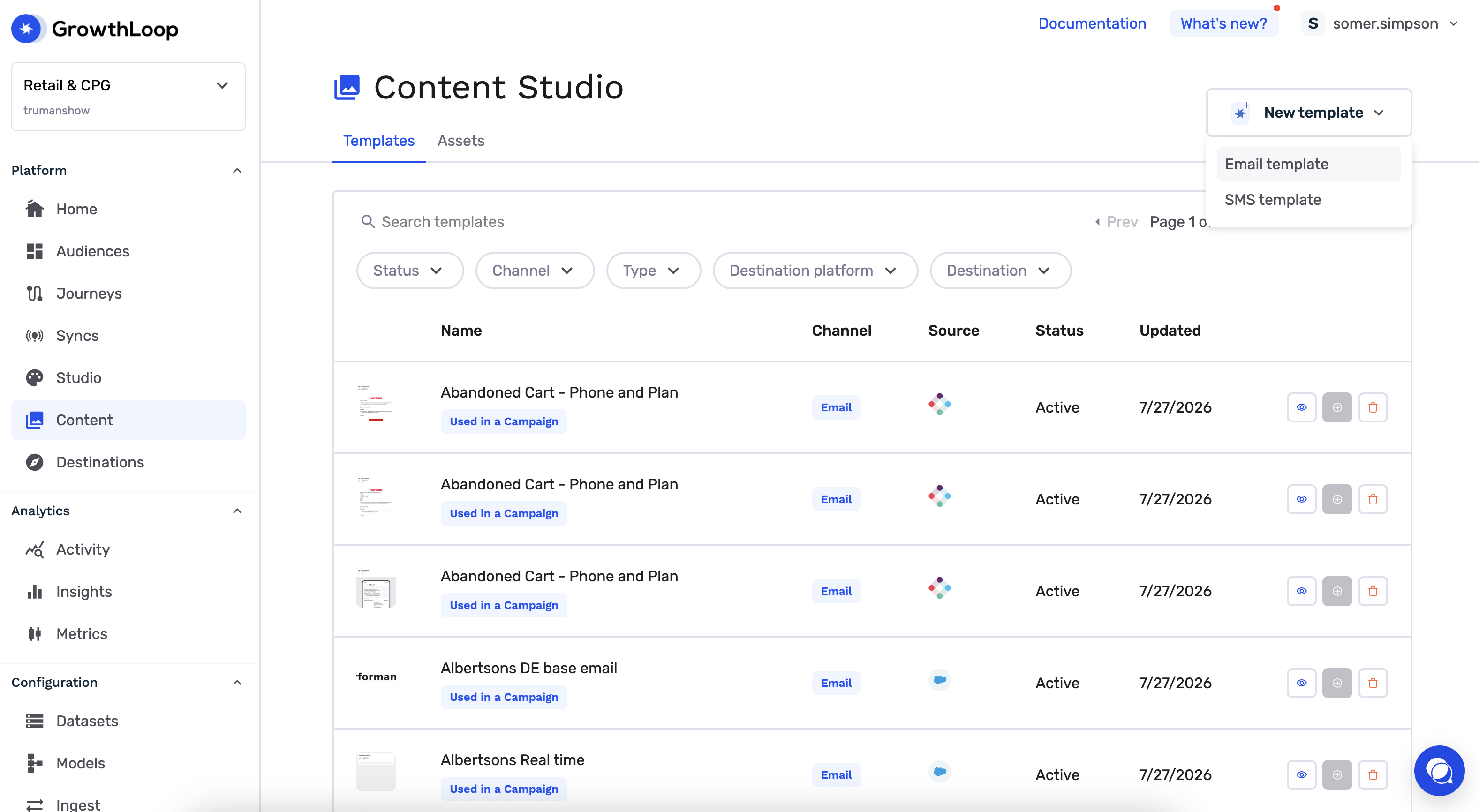Open Home from the sidebar
This screenshot has width=1479, height=812.
pyautogui.click(x=76, y=209)
